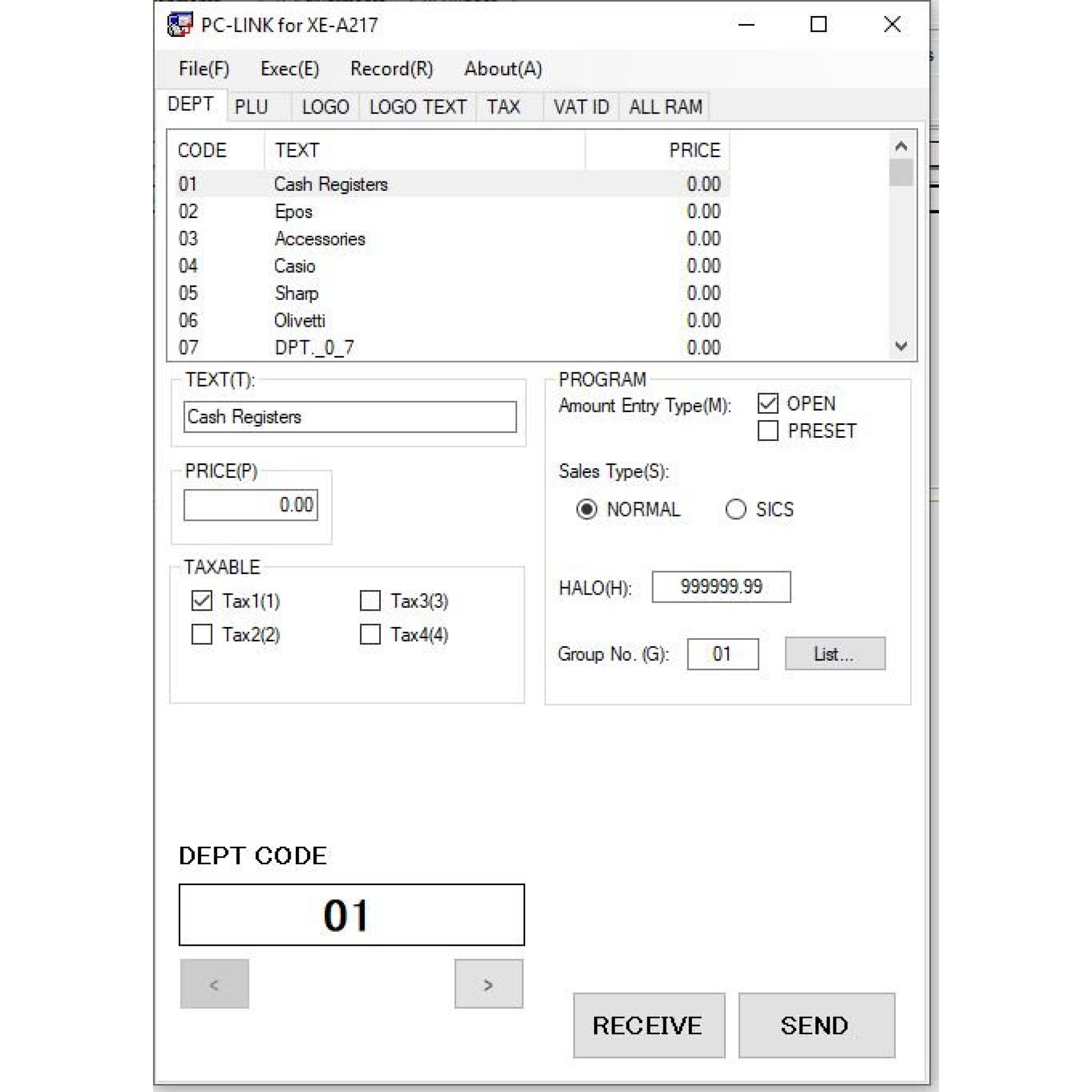Click the TEXT(T) input field

350,417
